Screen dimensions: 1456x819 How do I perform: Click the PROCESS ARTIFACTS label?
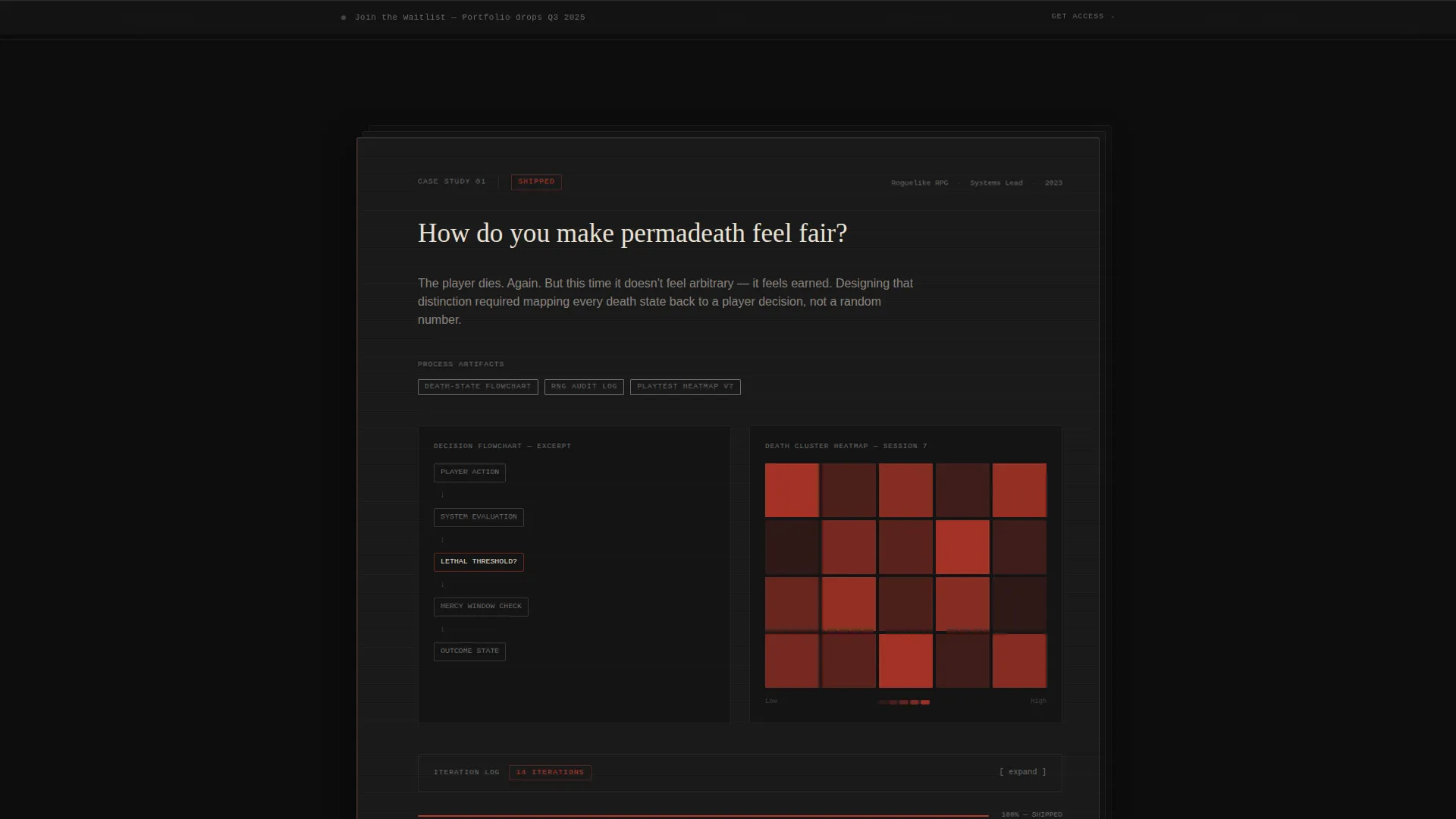[460, 365]
